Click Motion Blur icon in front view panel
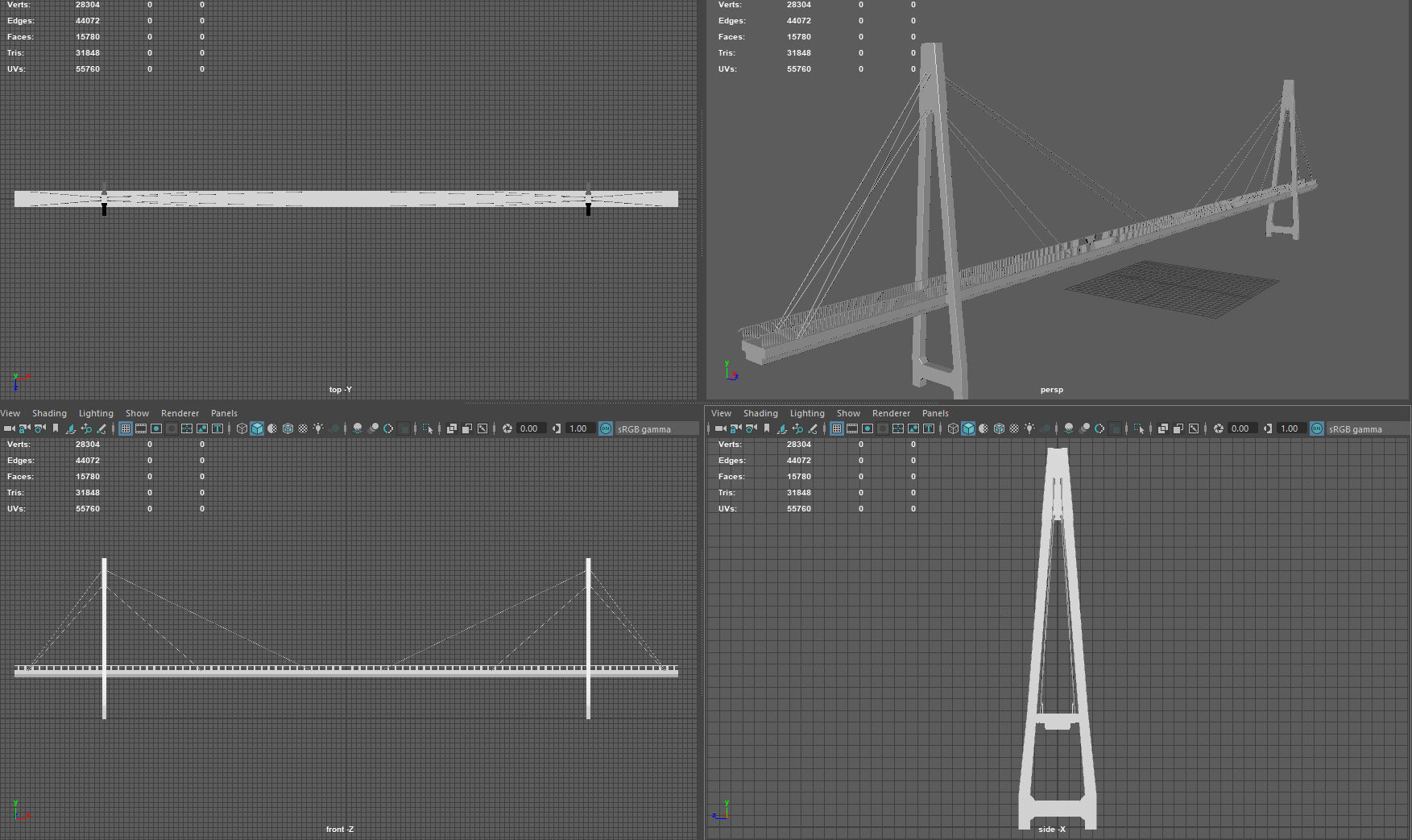 pyautogui.click(x=373, y=428)
